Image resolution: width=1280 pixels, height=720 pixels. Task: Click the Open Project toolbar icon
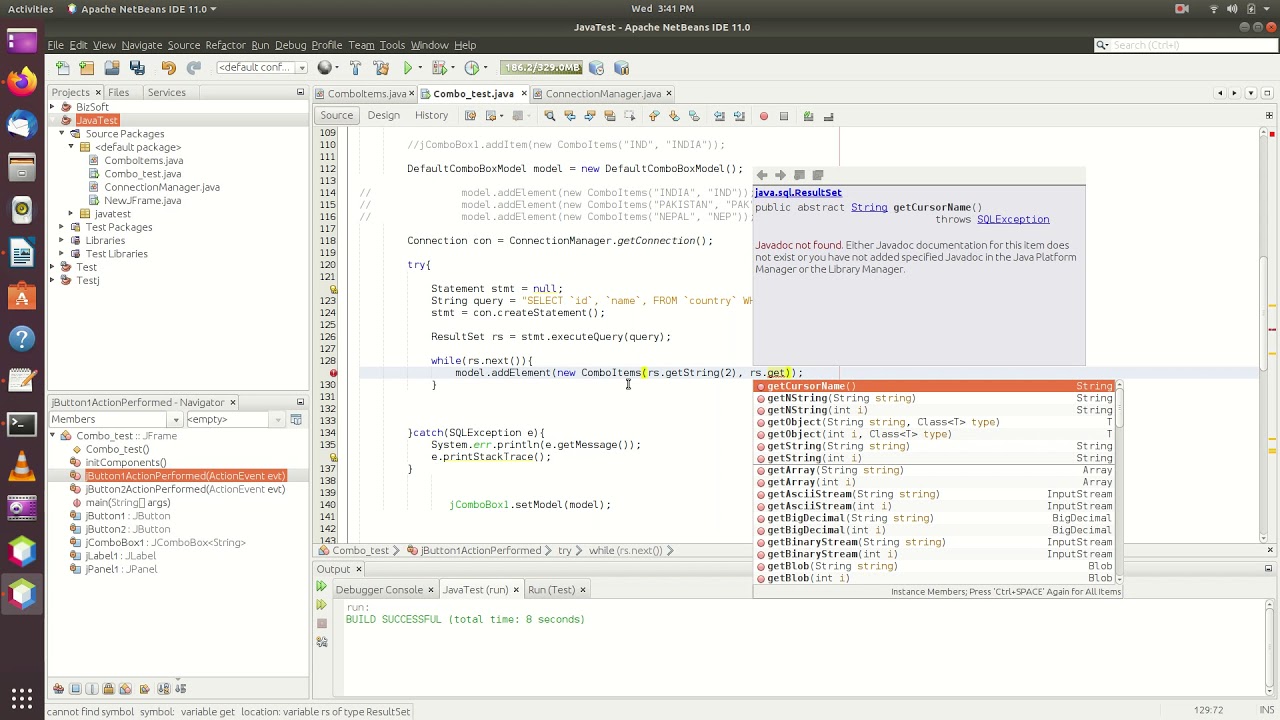[x=112, y=68]
